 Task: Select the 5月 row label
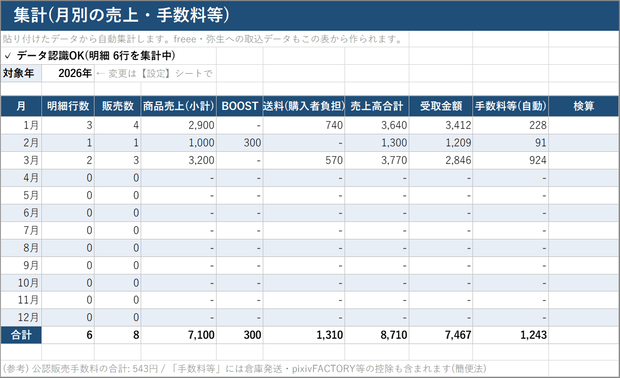click(x=21, y=195)
